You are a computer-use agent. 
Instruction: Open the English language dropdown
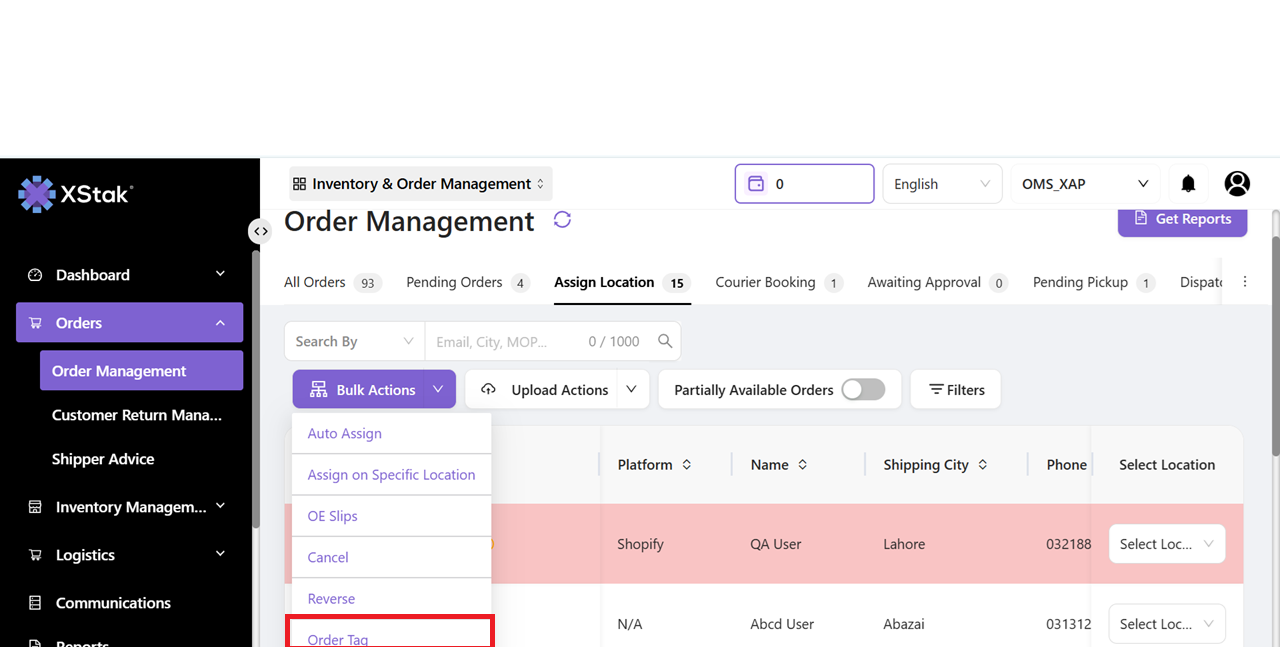[941, 184]
